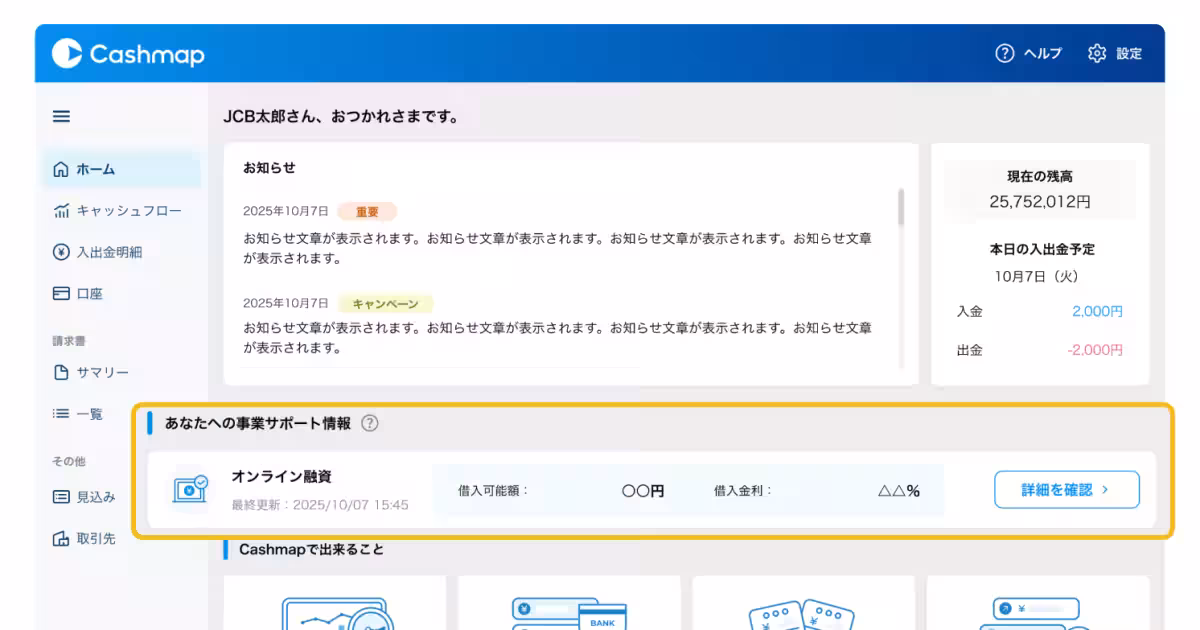Select the ホーム house icon in sidebar
The height and width of the screenshot is (630, 1200).
pyautogui.click(x=59, y=170)
